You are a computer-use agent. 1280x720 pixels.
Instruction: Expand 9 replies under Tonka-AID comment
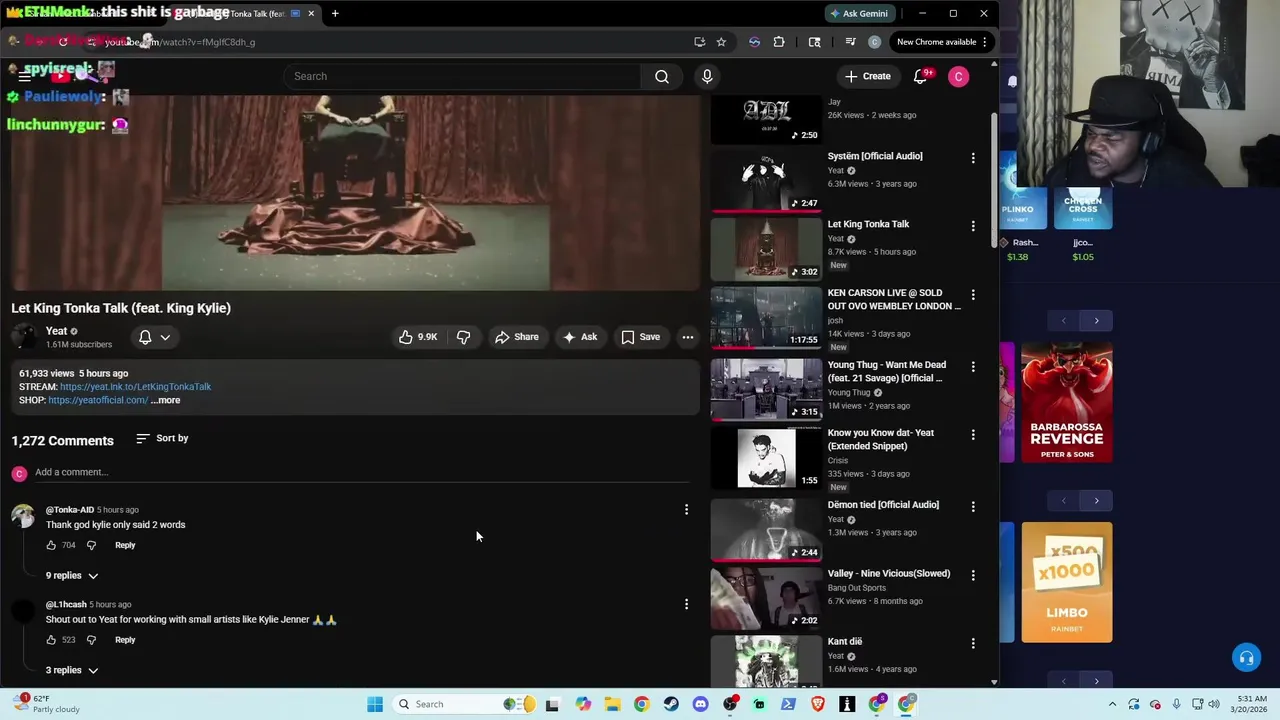coord(72,575)
